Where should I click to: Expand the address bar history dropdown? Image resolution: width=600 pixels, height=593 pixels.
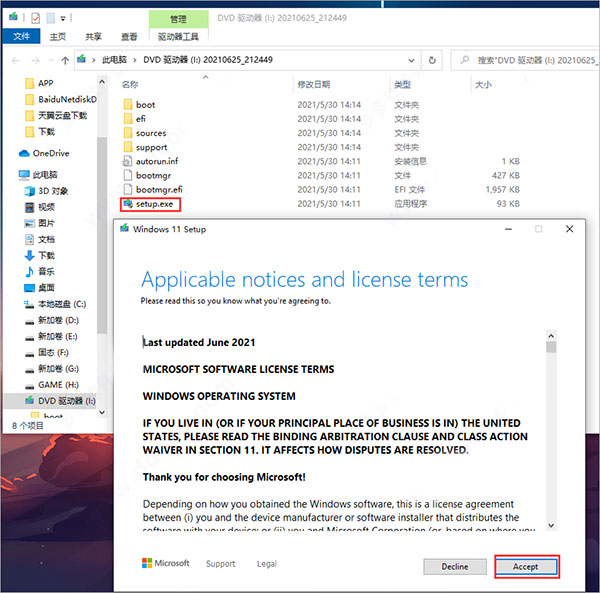[411, 60]
